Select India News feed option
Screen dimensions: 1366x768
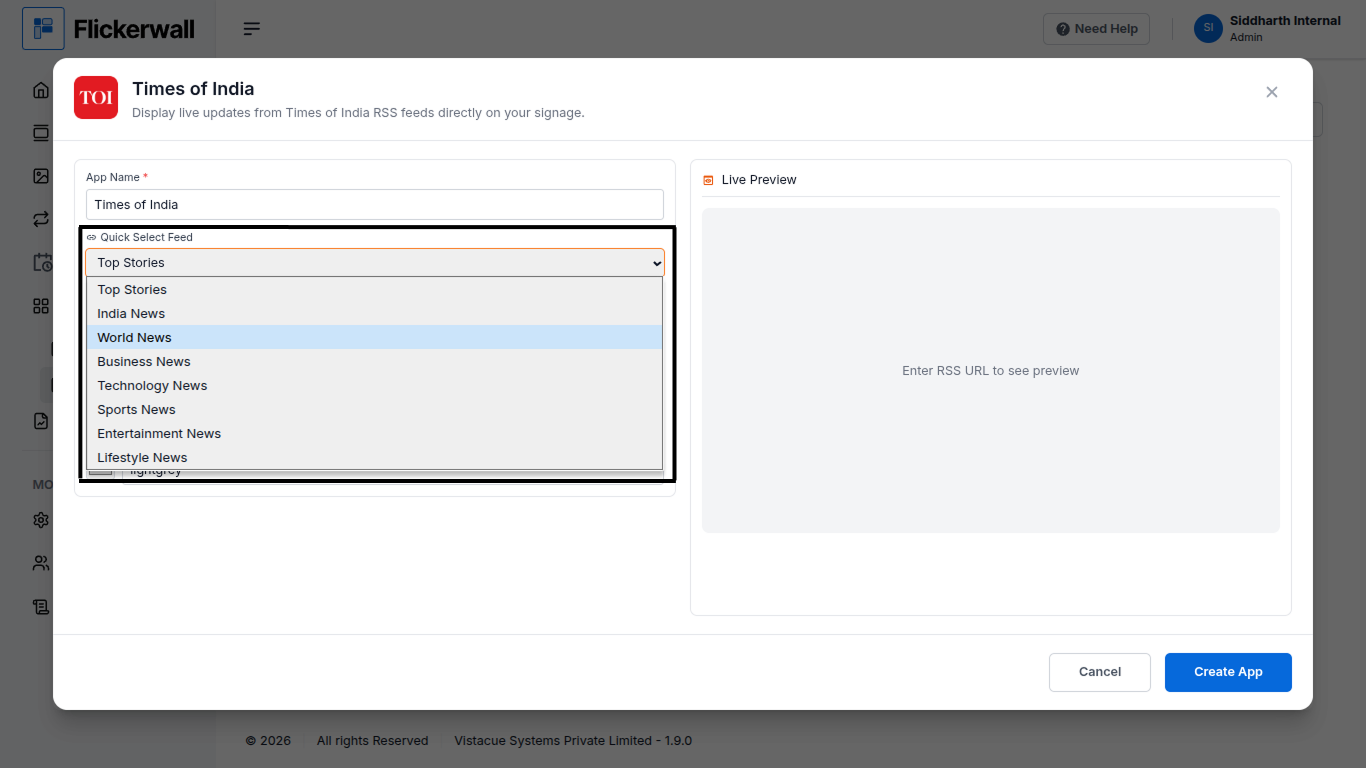tap(374, 314)
